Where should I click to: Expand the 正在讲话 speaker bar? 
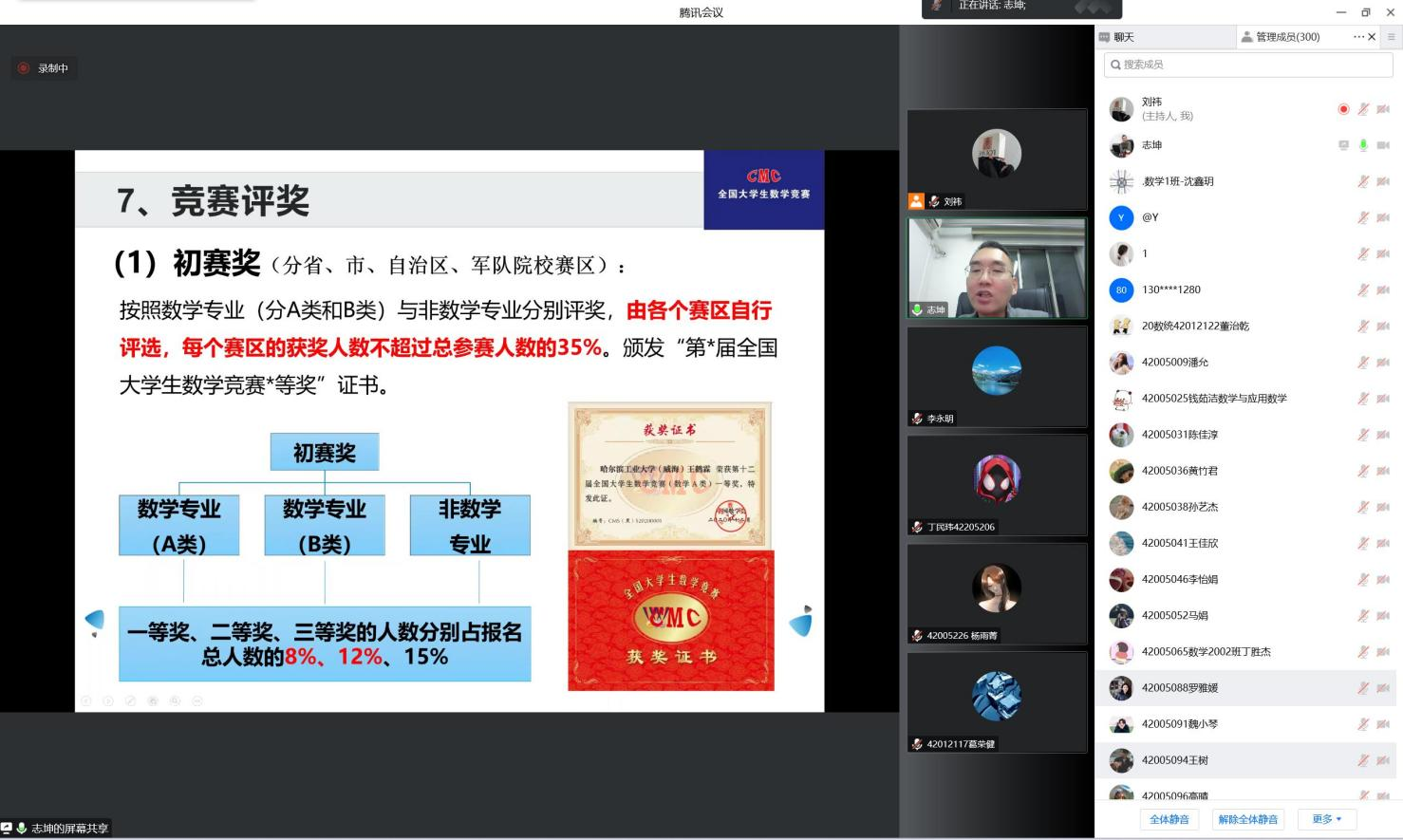(1021, 8)
